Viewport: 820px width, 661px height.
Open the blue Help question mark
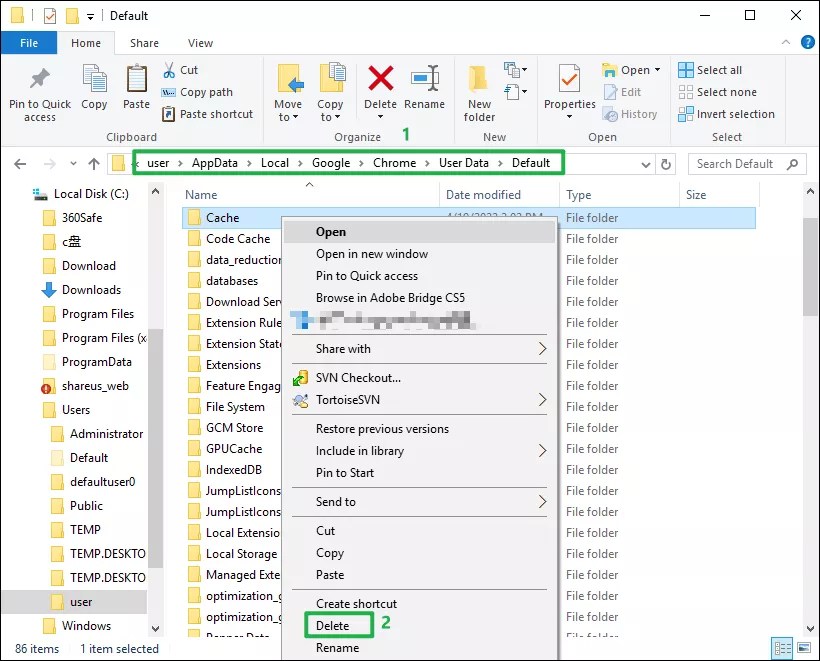click(807, 42)
